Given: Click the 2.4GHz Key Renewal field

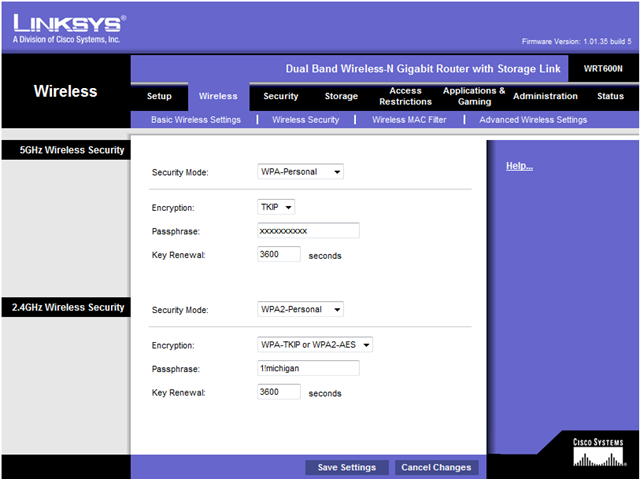Looking at the screenshot, I should (x=279, y=392).
